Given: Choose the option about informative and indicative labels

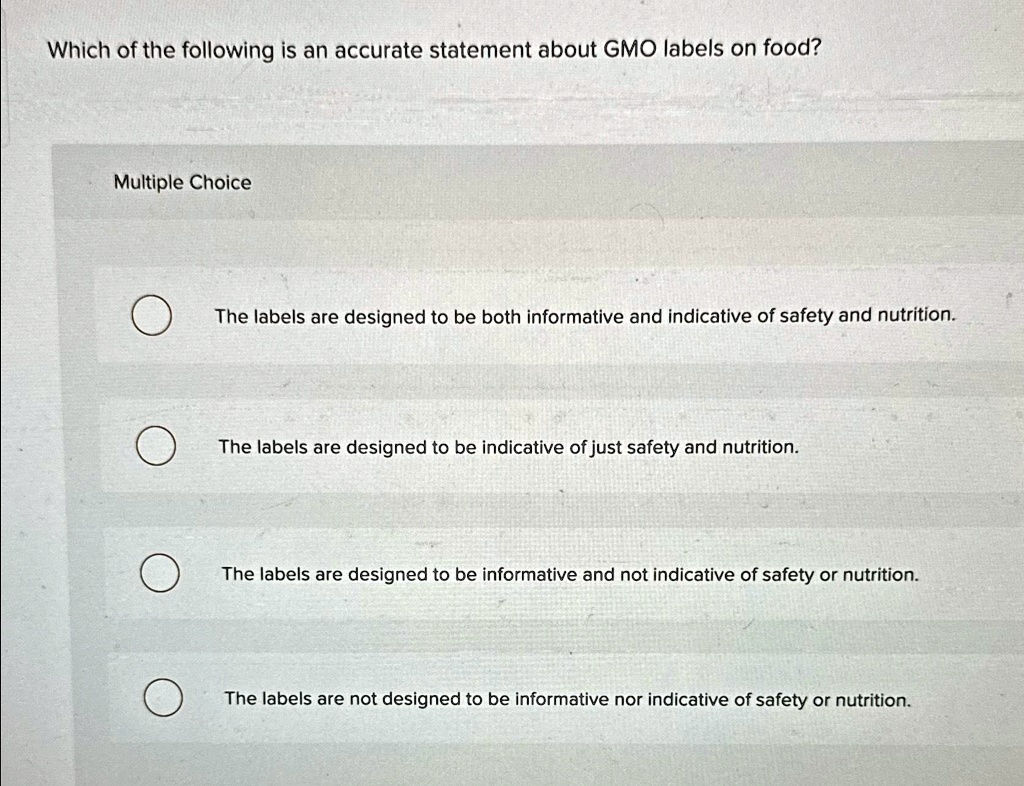Looking at the screenshot, I should pyautogui.click(x=586, y=316).
